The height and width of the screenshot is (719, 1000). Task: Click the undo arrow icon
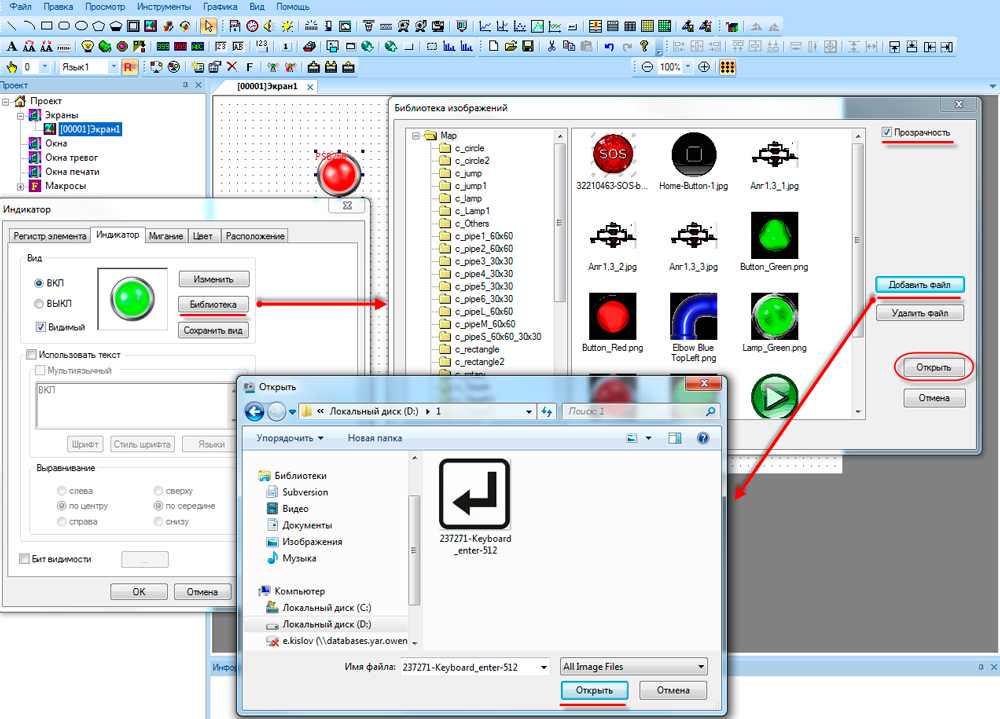(x=607, y=46)
